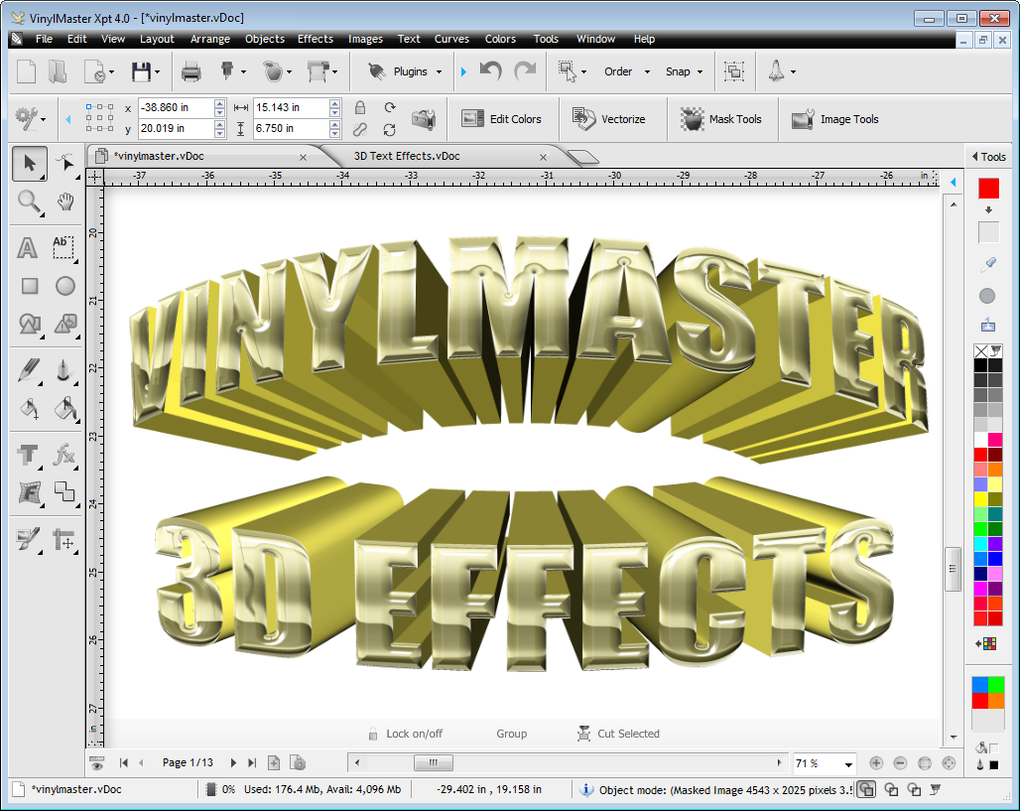Click the rotate clockwise icon
Image resolution: width=1020 pixels, height=811 pixels.
390,107
